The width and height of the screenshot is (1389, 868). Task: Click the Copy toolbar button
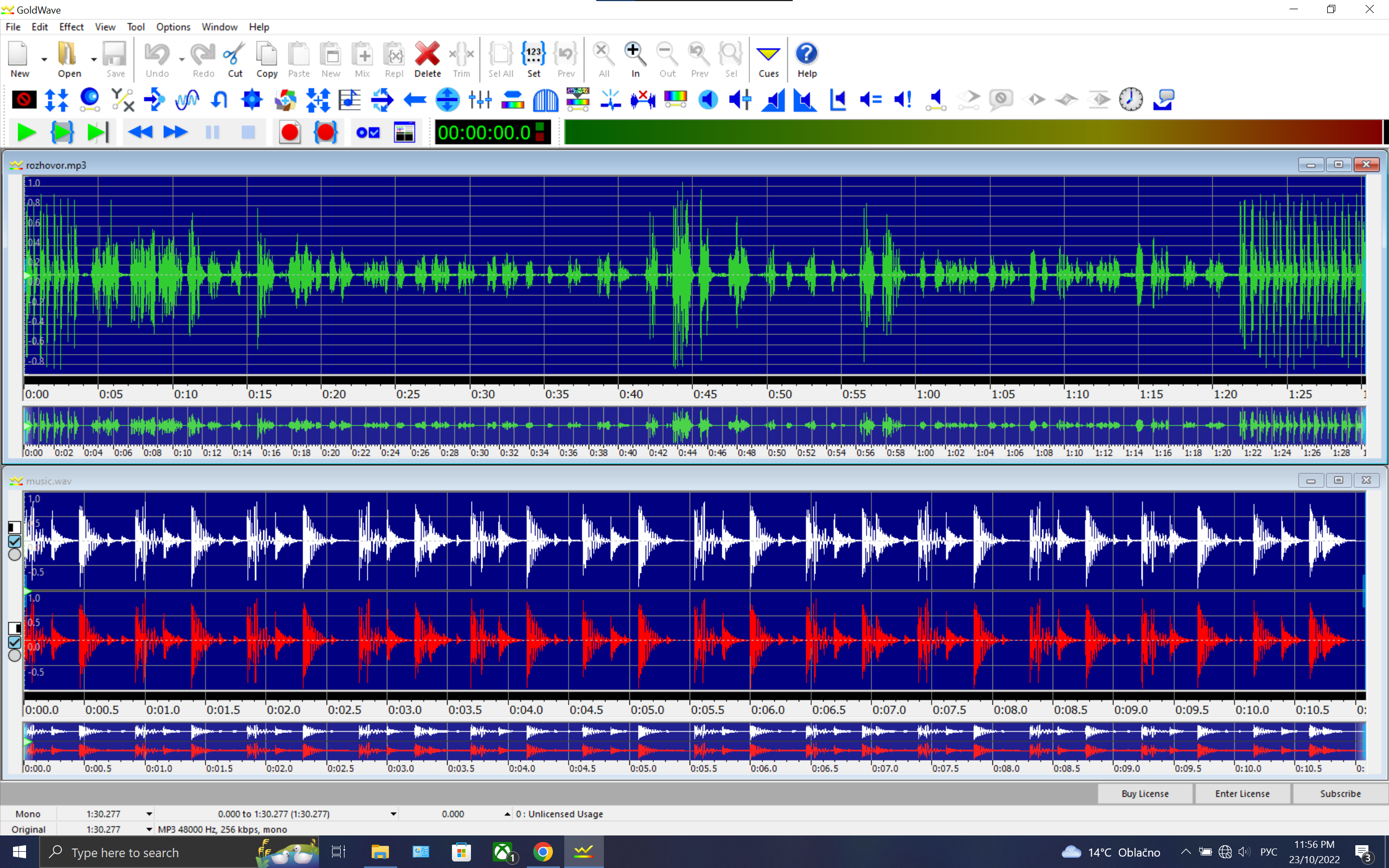[267, 59]
